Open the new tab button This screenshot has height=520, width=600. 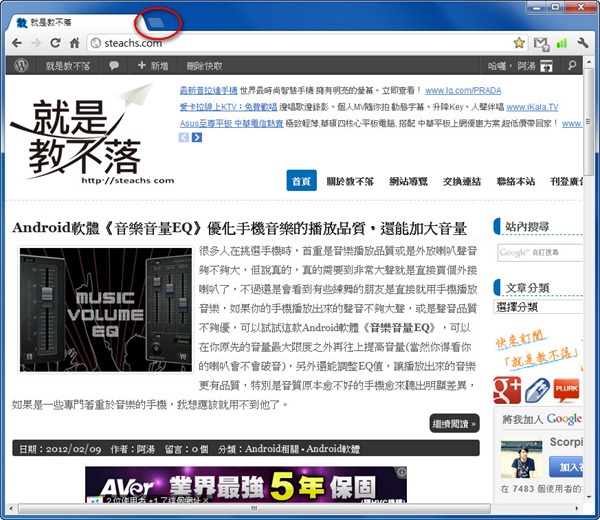156,23
